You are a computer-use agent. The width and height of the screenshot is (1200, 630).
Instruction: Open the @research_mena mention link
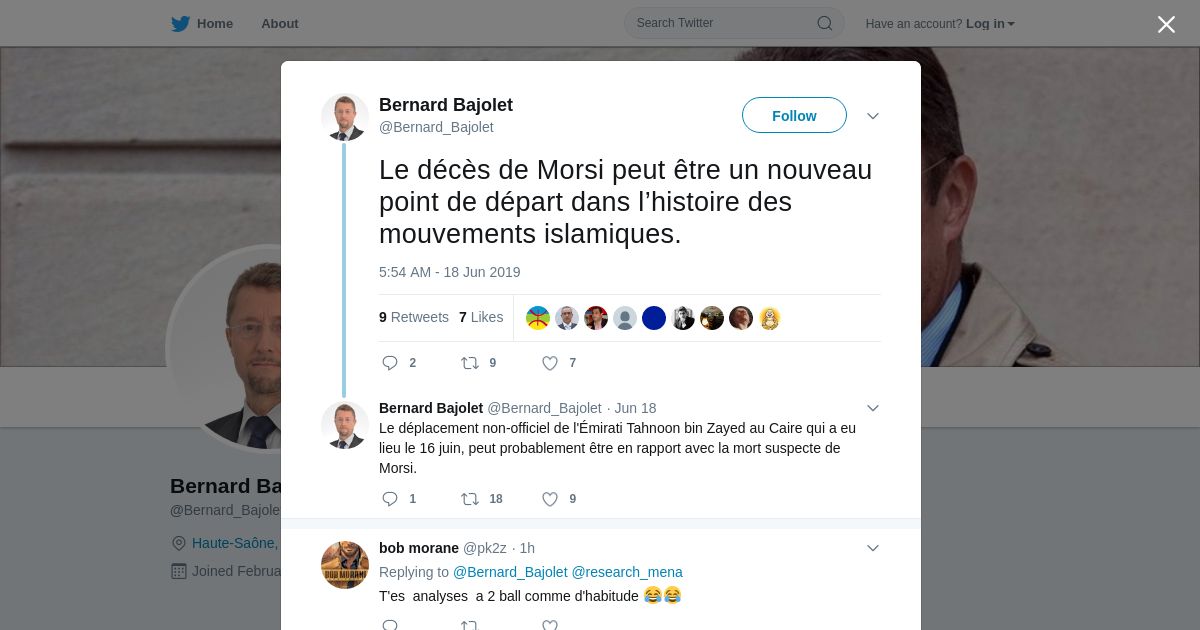coord(627,572)
